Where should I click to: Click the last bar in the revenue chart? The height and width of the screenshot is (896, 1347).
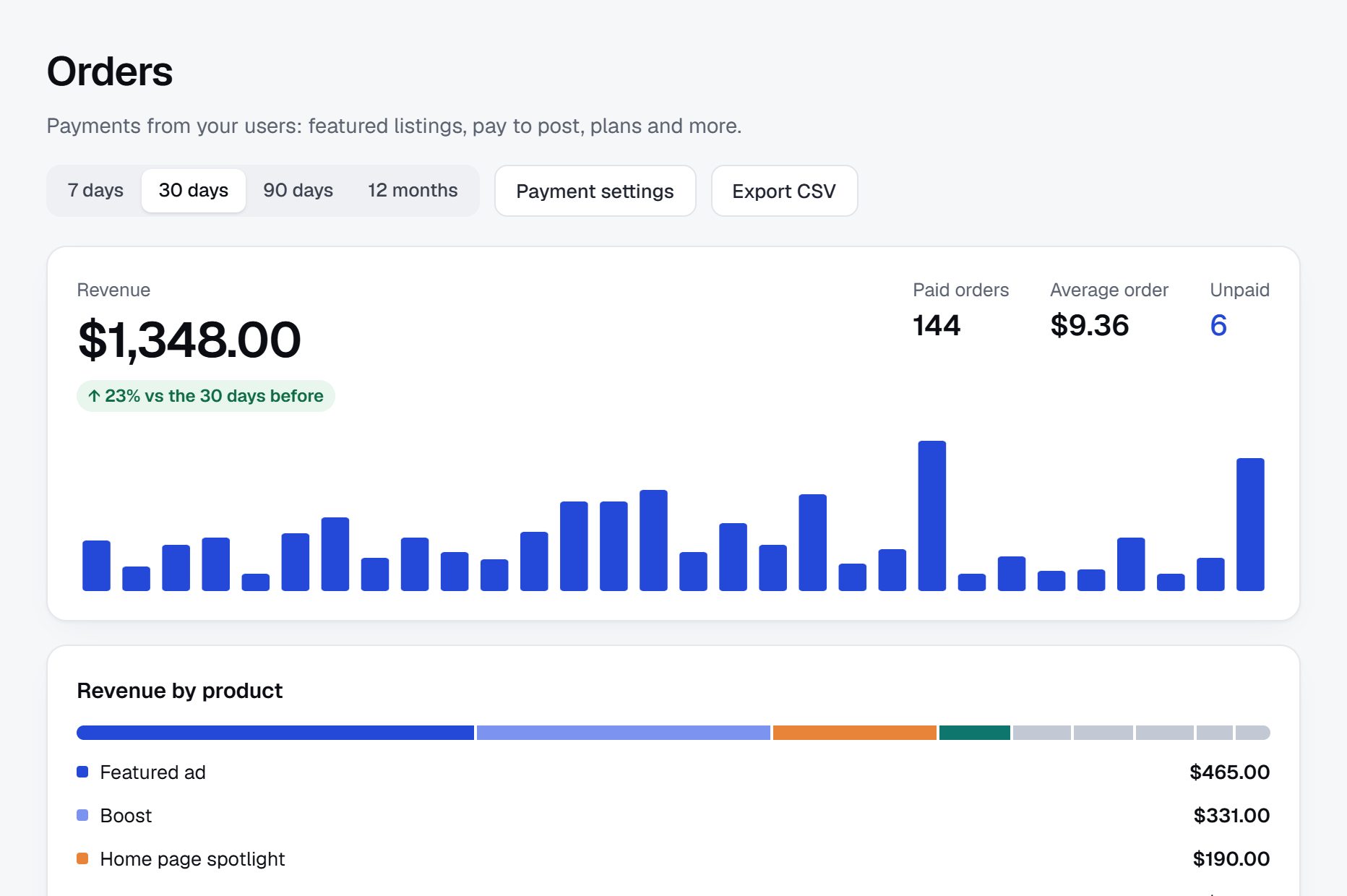point(1250,525)
